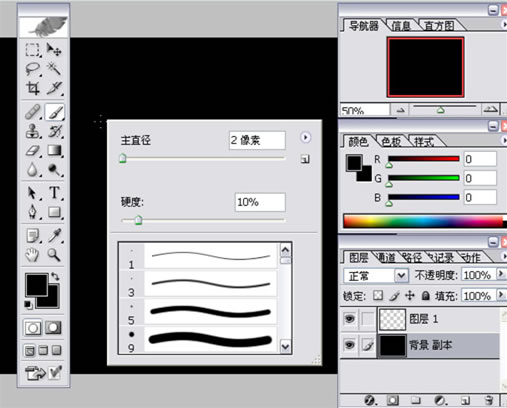Open Color panel options menu arrow
Viewport: 507px width, 408px height.
pos(504,140)
